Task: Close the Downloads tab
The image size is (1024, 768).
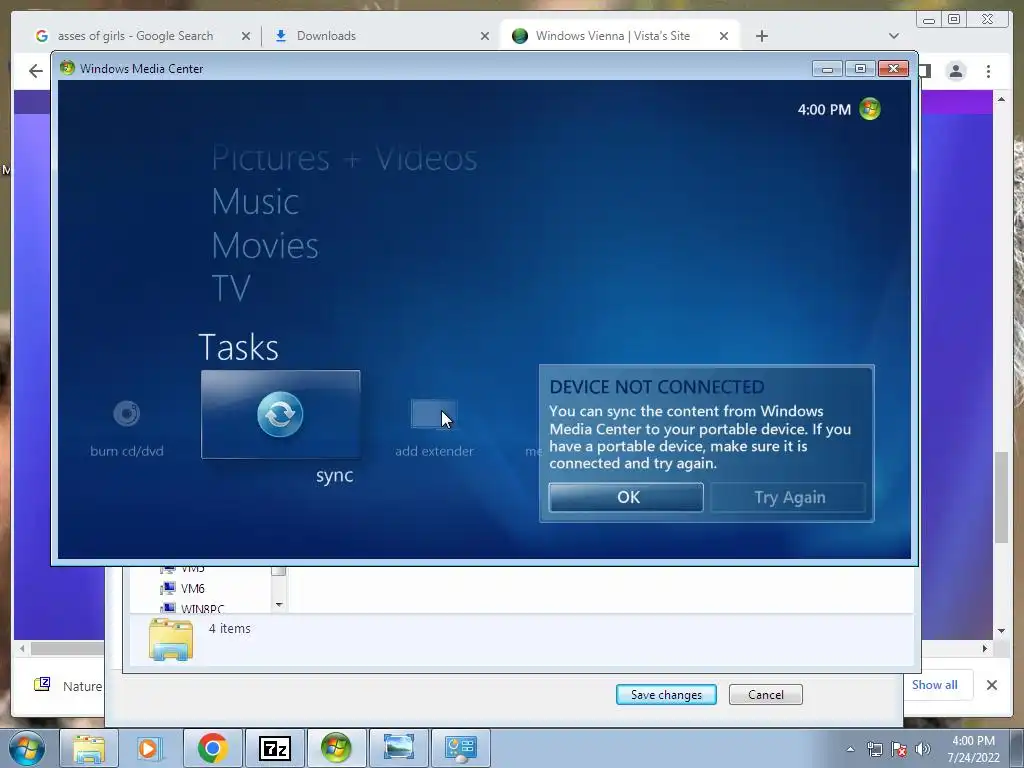Action: (x=485, y=36)
